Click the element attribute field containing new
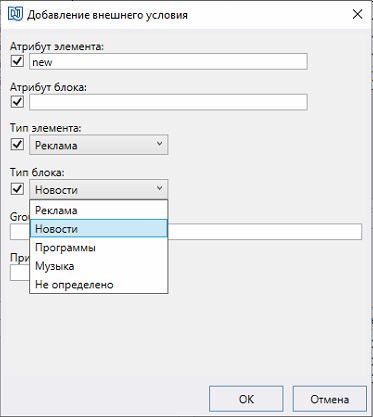Image resolution: width=373 pixels, height=417 pixels. [x=168, y=62]
